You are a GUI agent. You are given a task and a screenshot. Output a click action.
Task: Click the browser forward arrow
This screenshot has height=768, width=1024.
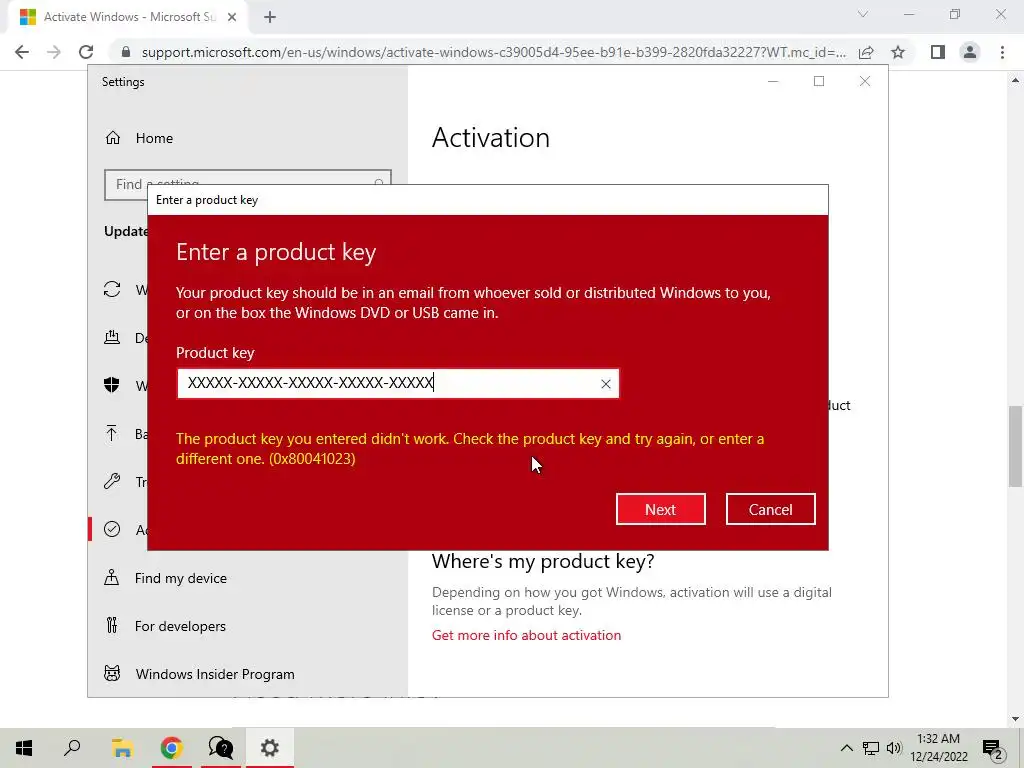point(54,52)
